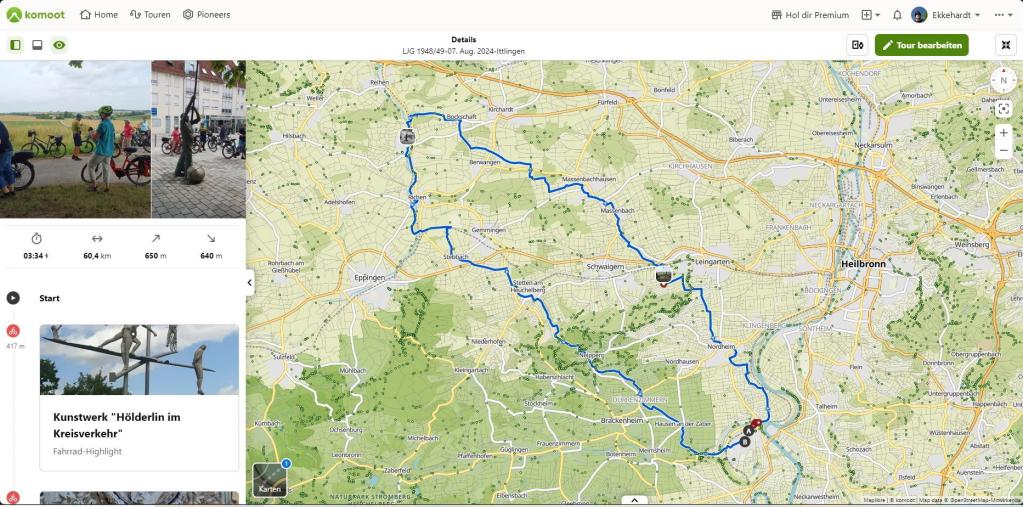Go to the Pioneers page
The image size is (1023, 507).
point(206,14)
